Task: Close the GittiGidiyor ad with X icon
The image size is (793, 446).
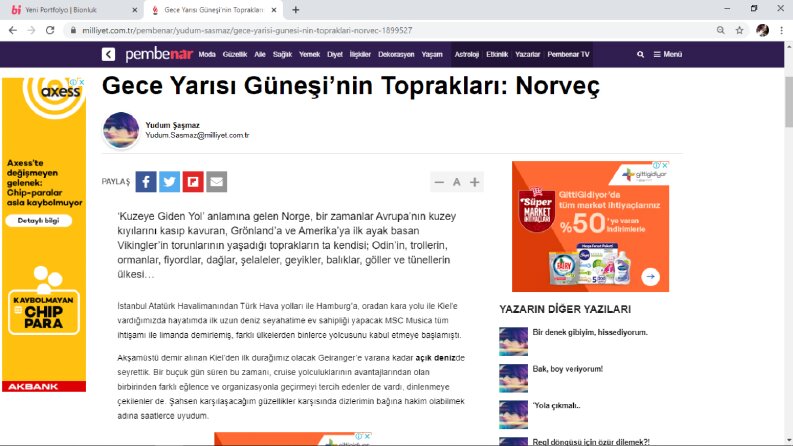Action: (665, 165)
